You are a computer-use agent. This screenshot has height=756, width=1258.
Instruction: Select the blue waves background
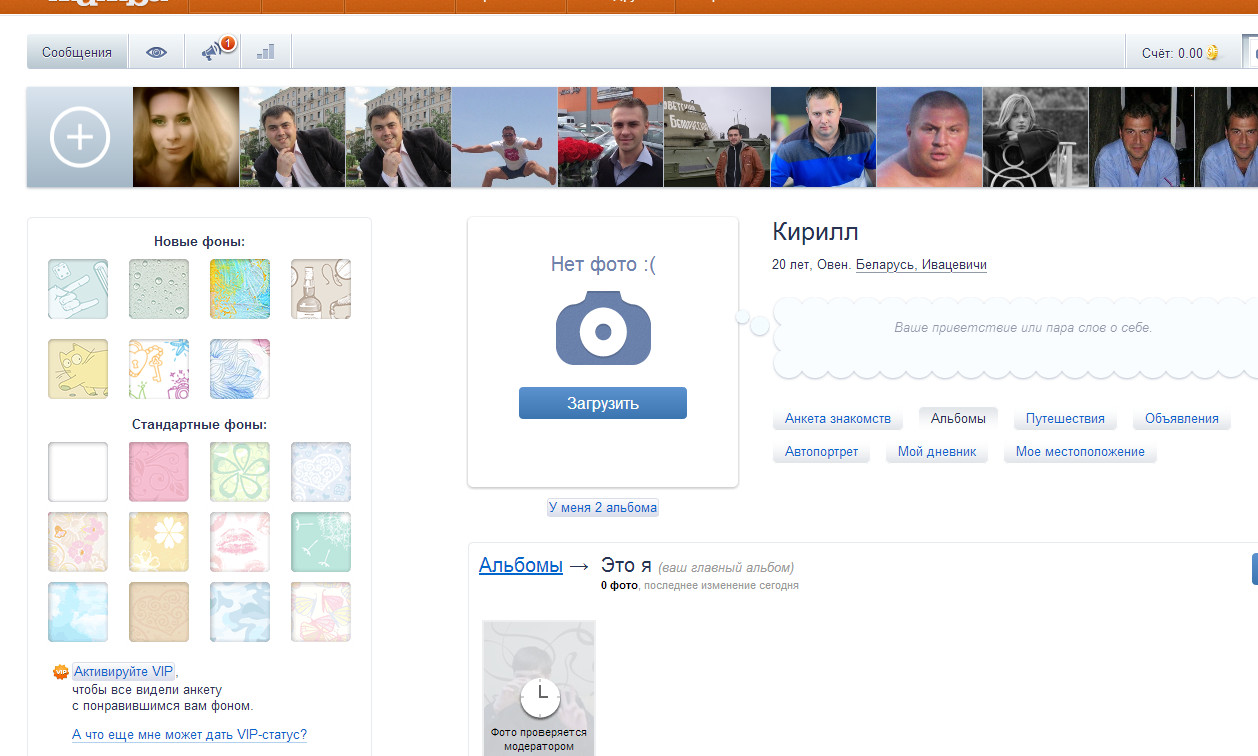(240, 369)
